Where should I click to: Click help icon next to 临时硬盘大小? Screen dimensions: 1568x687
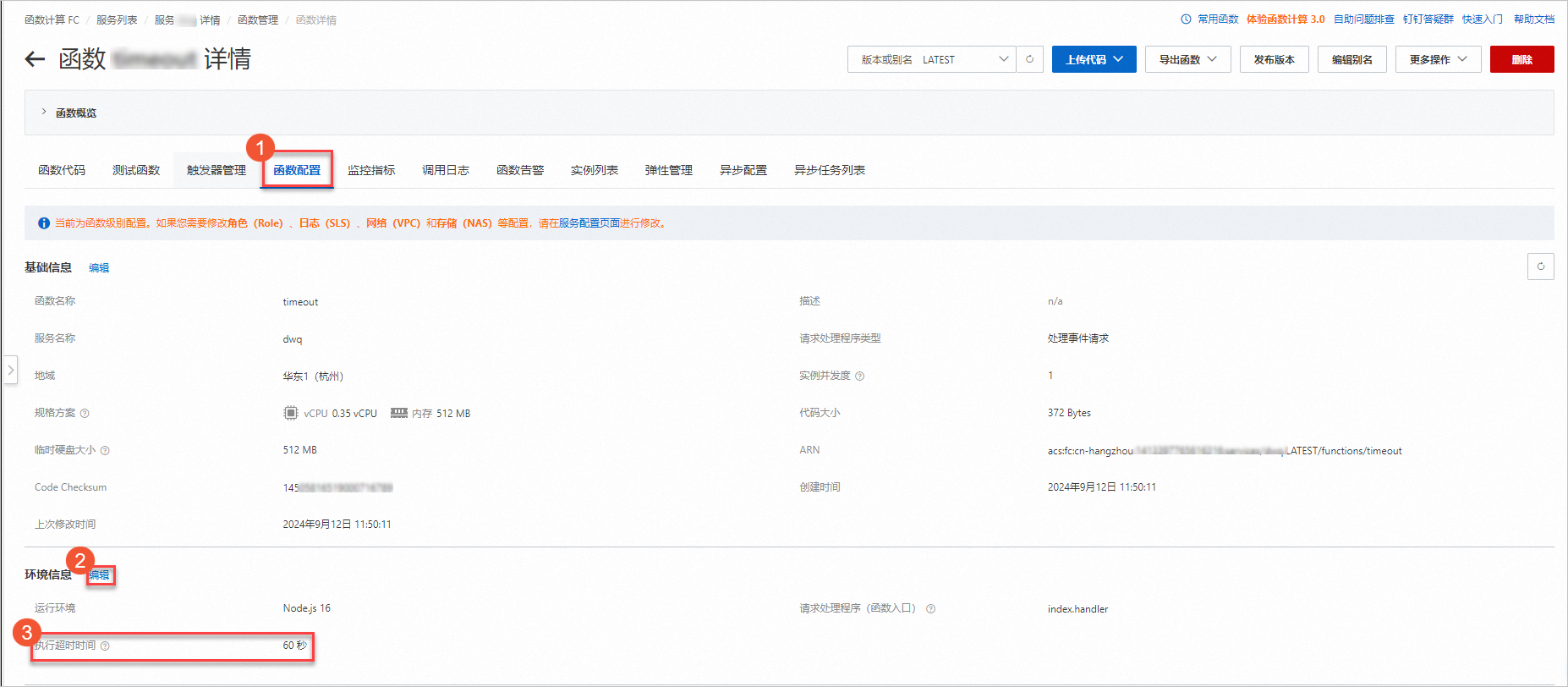tap(105, 451)
